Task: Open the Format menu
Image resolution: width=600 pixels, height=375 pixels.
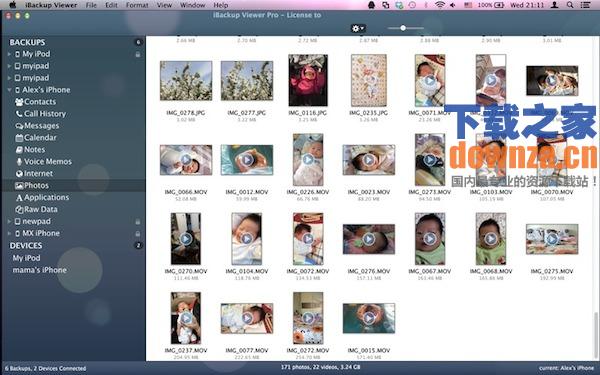Action: pos(137,5)
